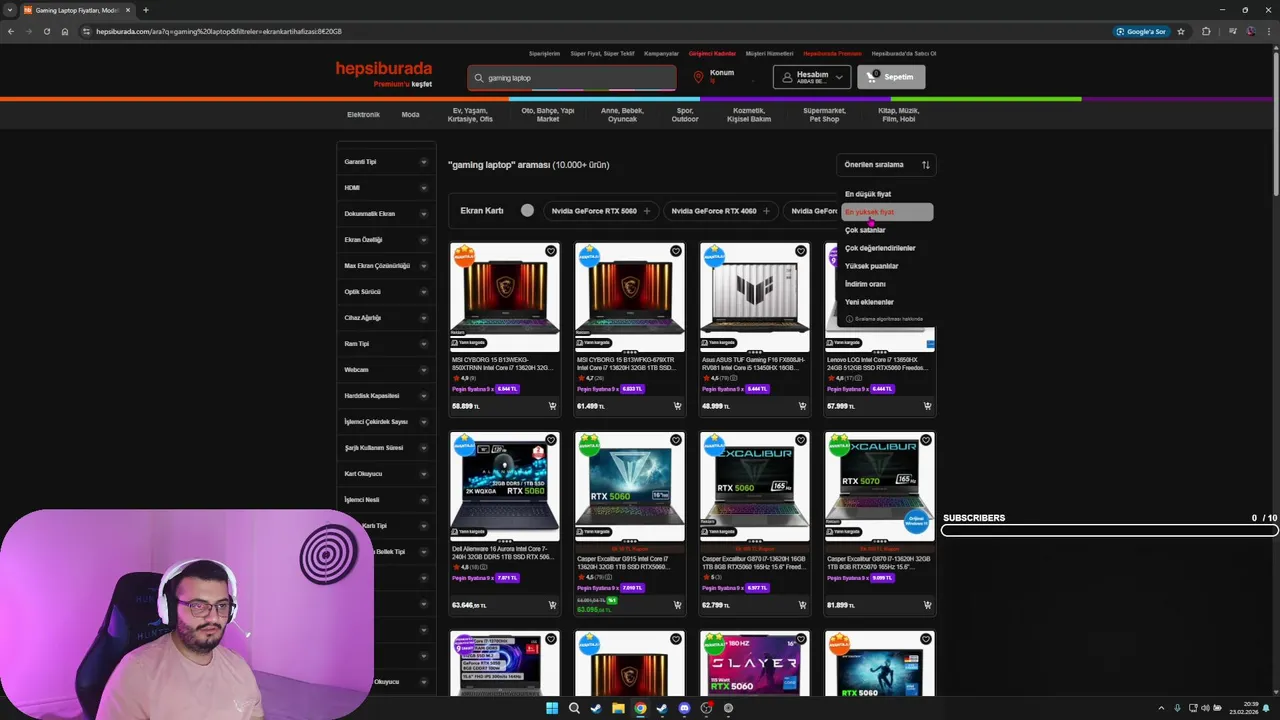Add the 63.646 TL Dell laptop to cart
The image size is (1280, 720).
point(552,605)
